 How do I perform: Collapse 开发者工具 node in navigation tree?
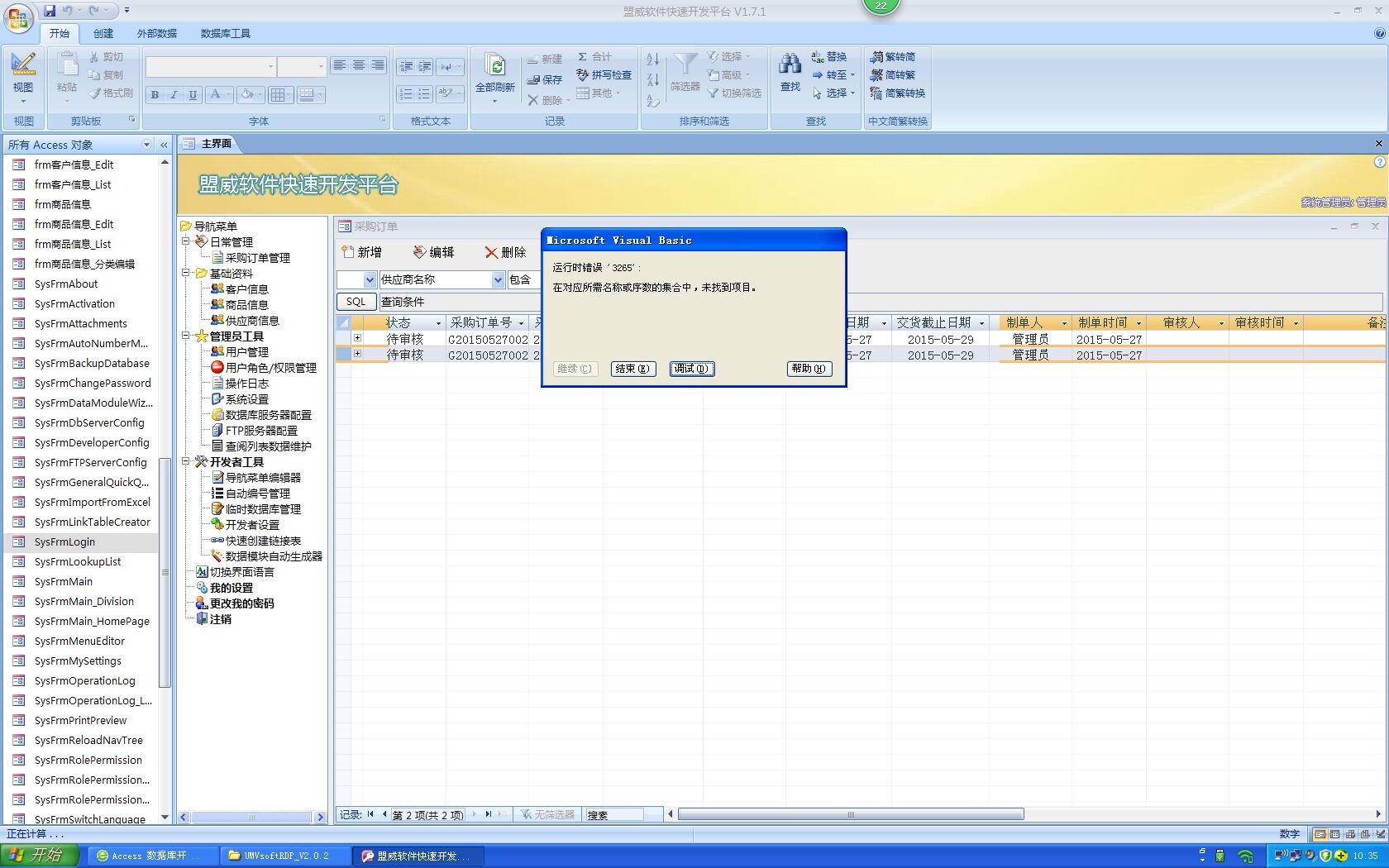click(186, 461)
